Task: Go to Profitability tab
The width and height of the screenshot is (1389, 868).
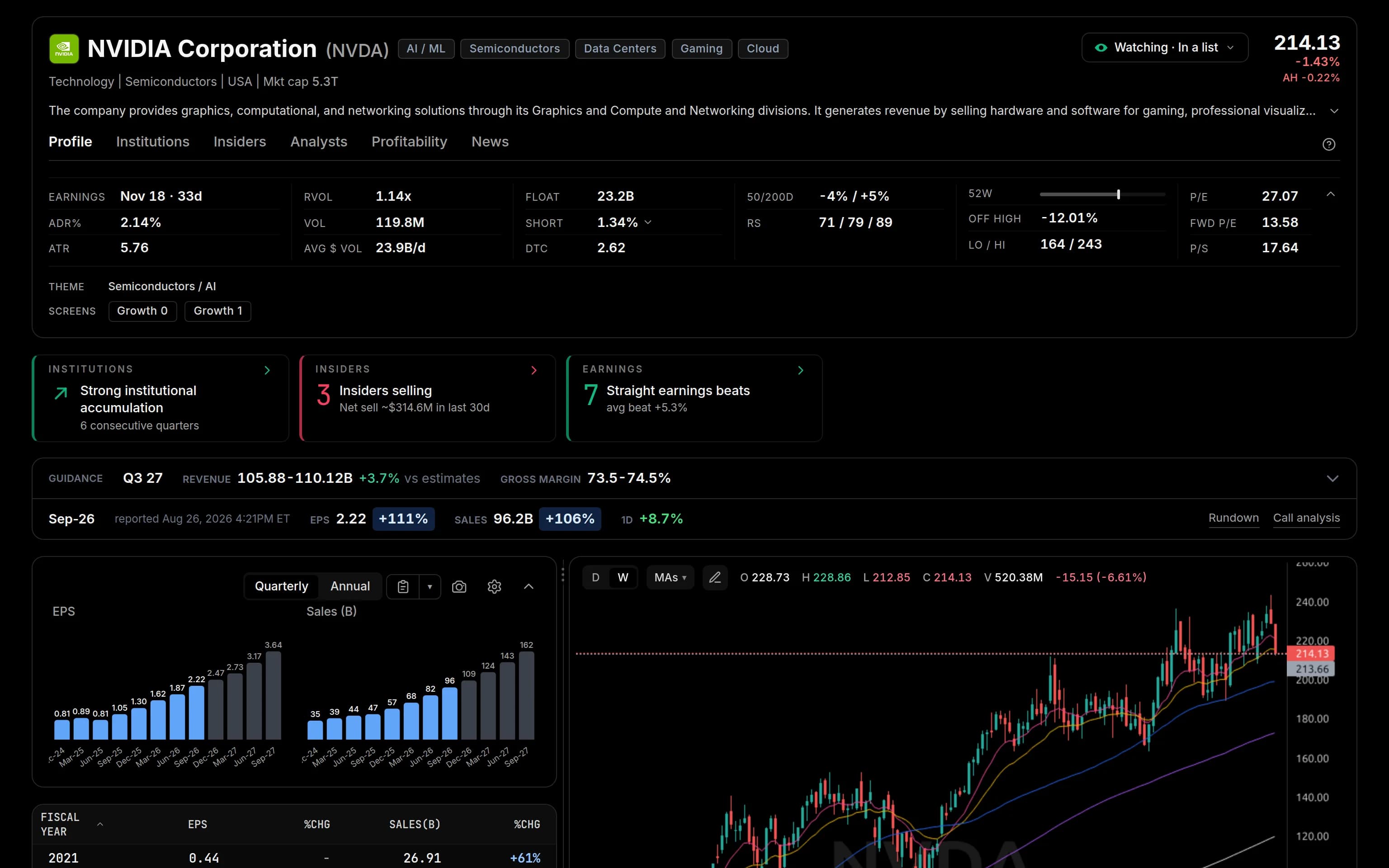Action: coord(409,142)
